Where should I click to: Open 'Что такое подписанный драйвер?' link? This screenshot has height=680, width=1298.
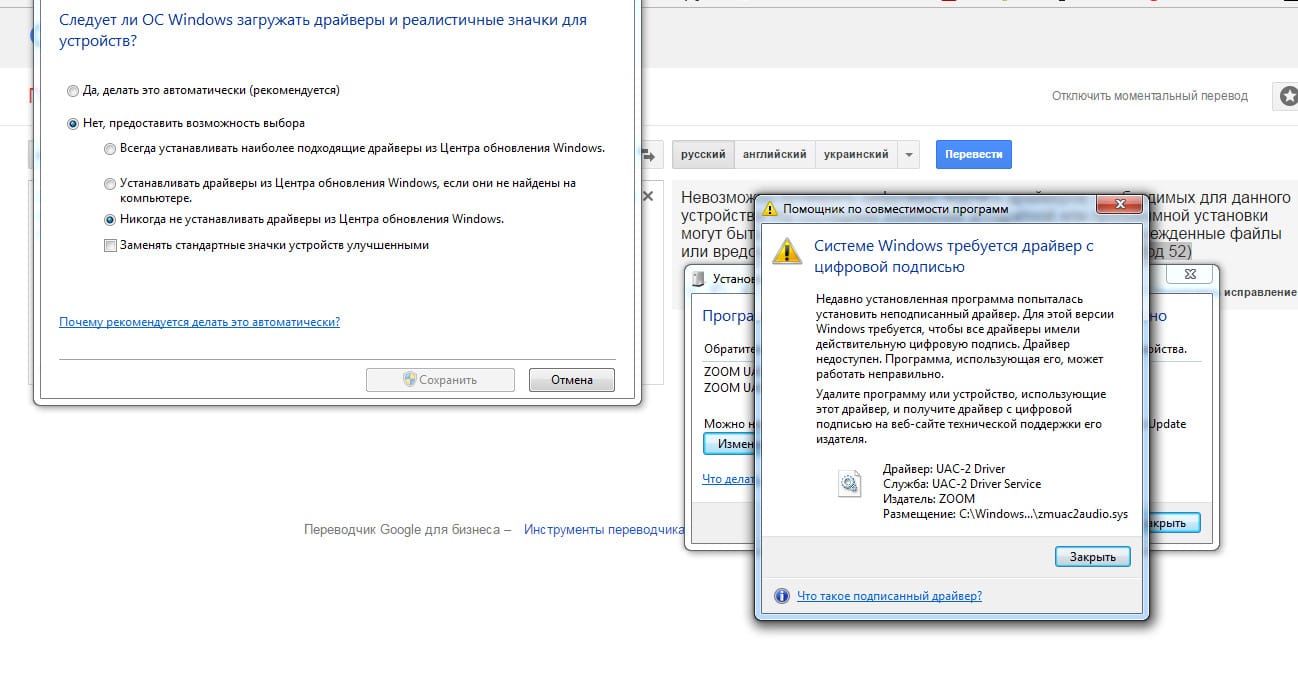coord(889,596)
